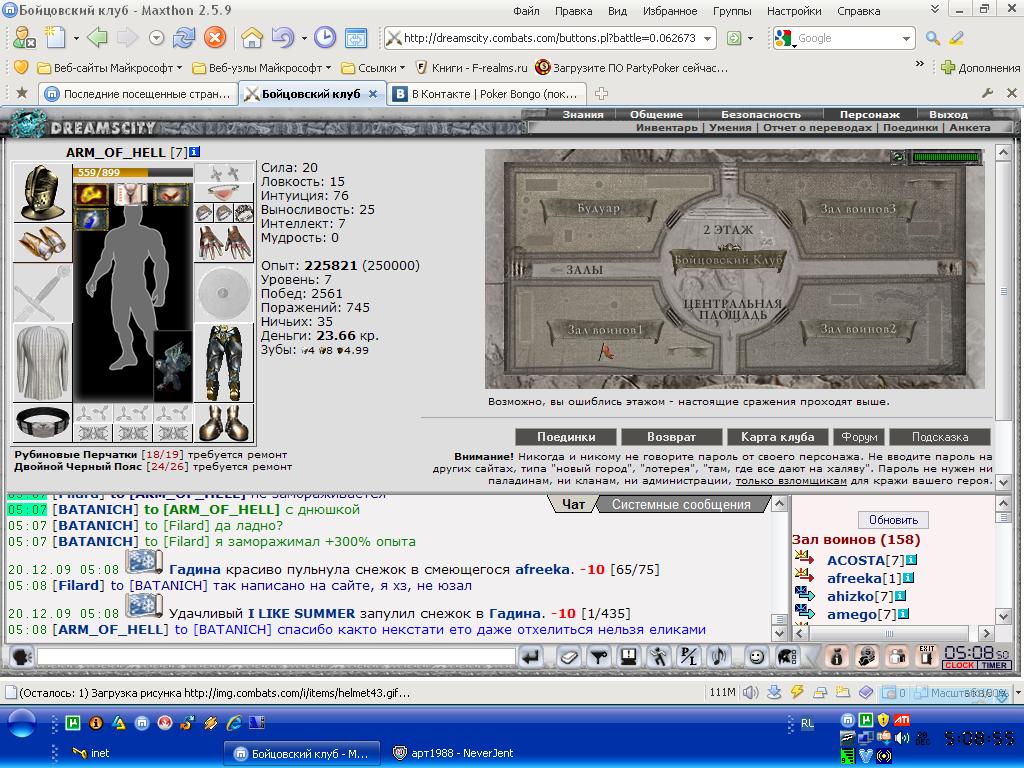Go to the Home page icon
Screen dimensions: 1024x768
[x=252, y=37]
